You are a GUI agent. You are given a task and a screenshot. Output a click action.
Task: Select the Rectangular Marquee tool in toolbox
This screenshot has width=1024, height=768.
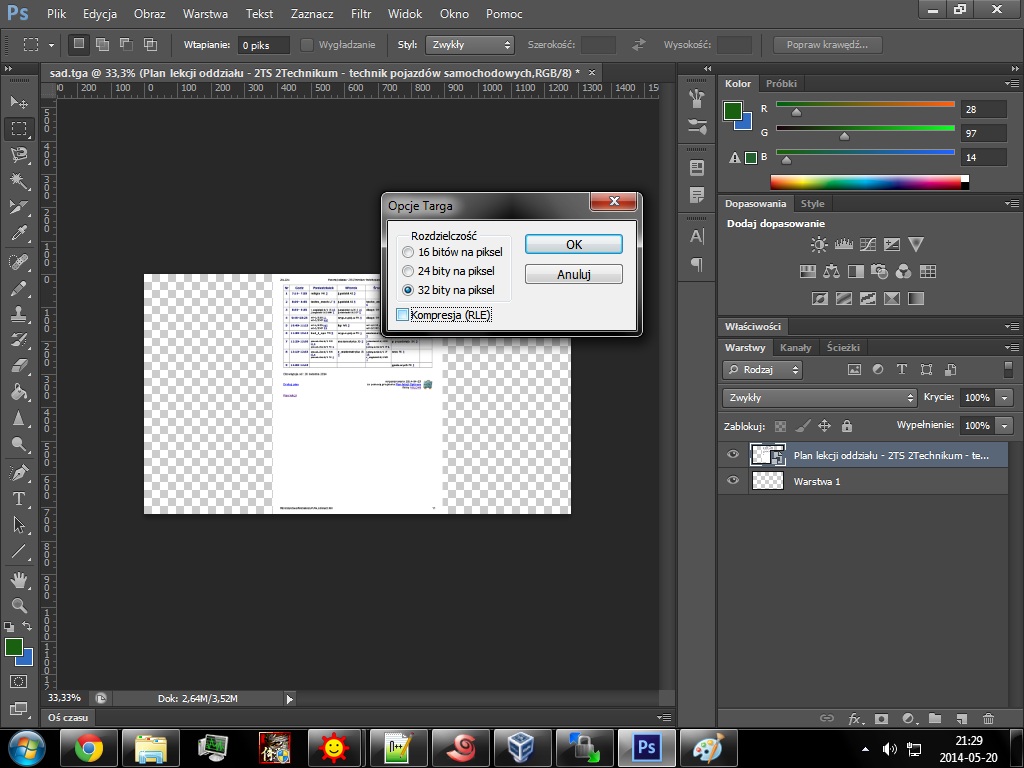[19, 129]
